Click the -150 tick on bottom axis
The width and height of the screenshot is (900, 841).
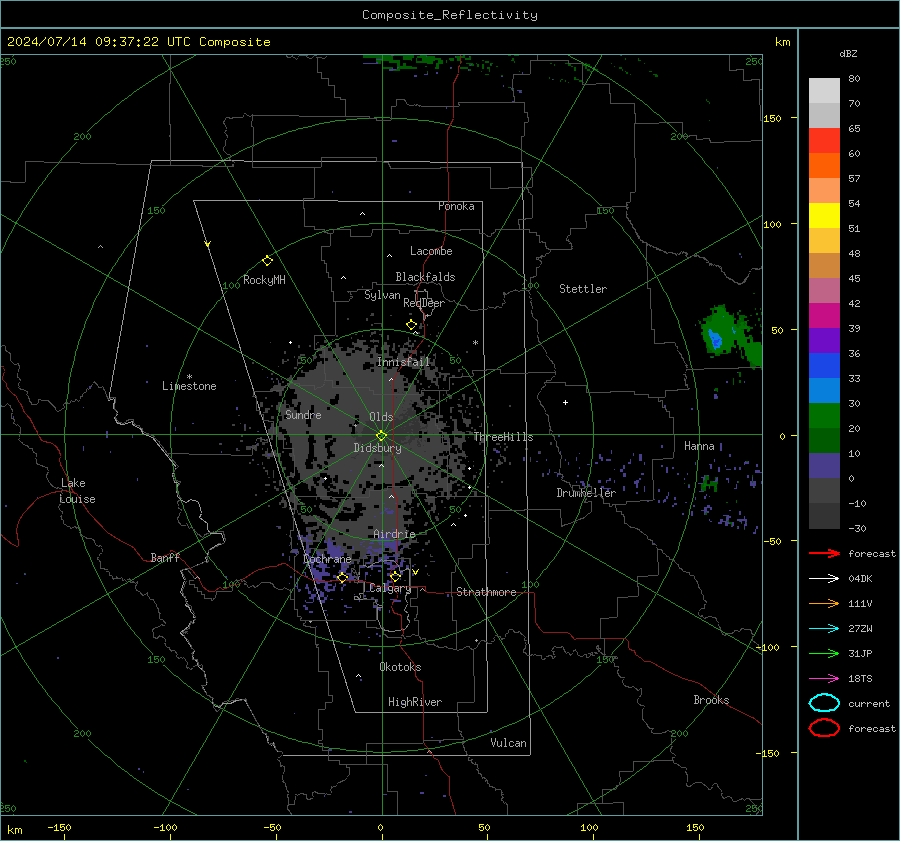(59, 827)
